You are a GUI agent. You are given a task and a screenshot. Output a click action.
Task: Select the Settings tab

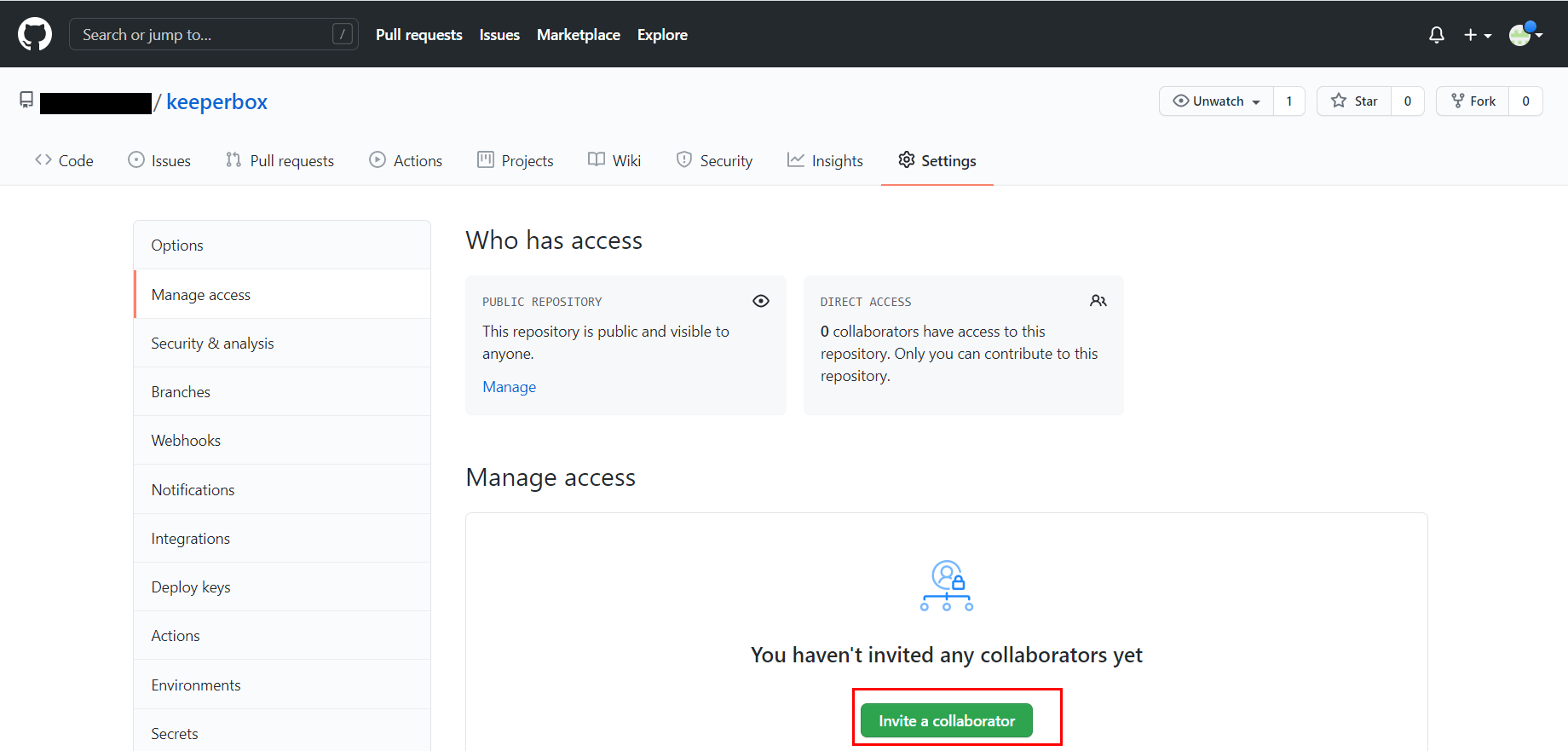[937, 160]
